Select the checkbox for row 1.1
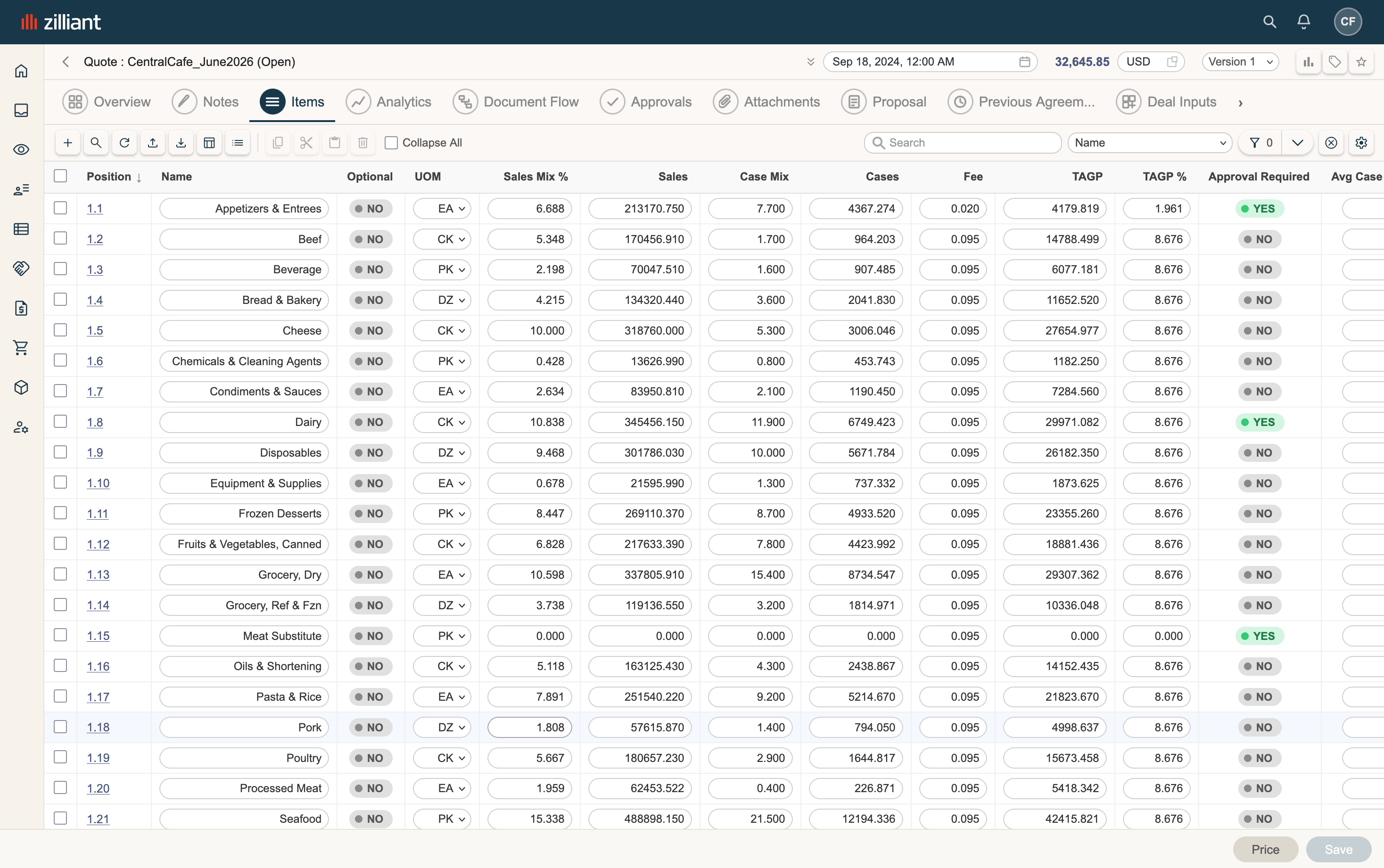This screenshot has height=868, width=1384. click(x=60, y=208)
